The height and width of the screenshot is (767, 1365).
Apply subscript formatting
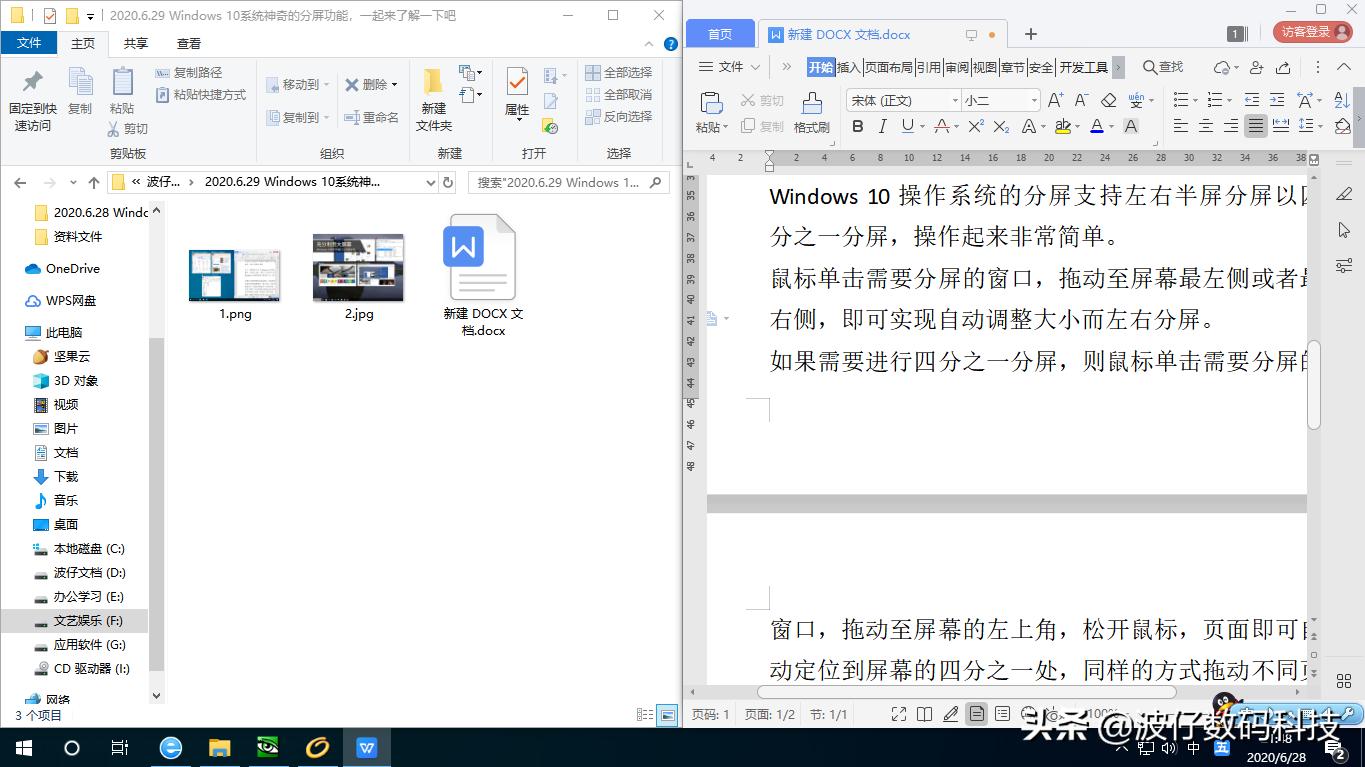click(x=1002, y=127)
